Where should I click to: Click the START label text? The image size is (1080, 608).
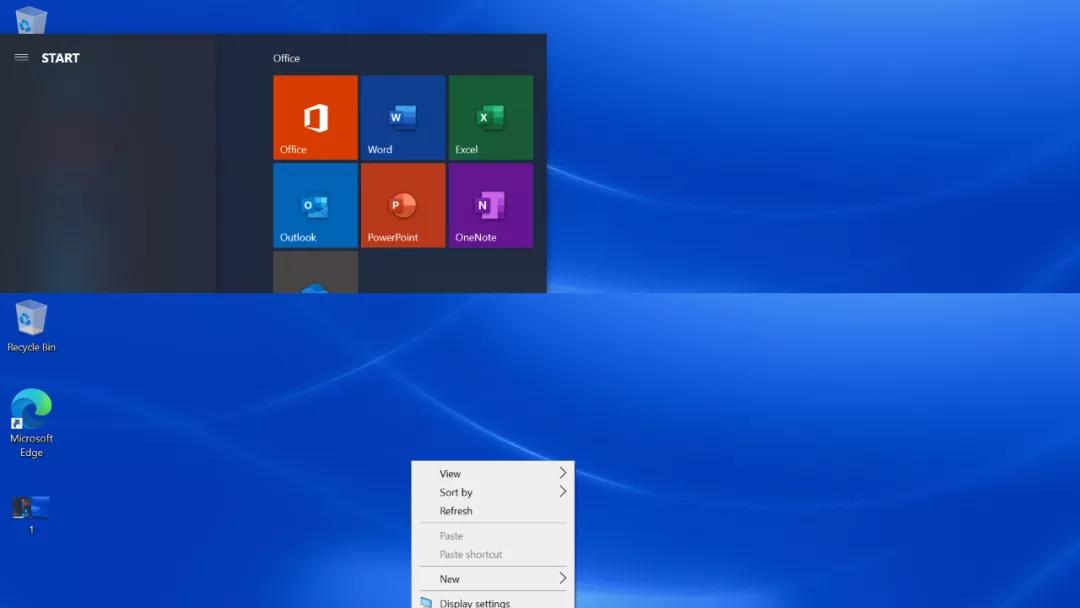[x=59, y=57]
